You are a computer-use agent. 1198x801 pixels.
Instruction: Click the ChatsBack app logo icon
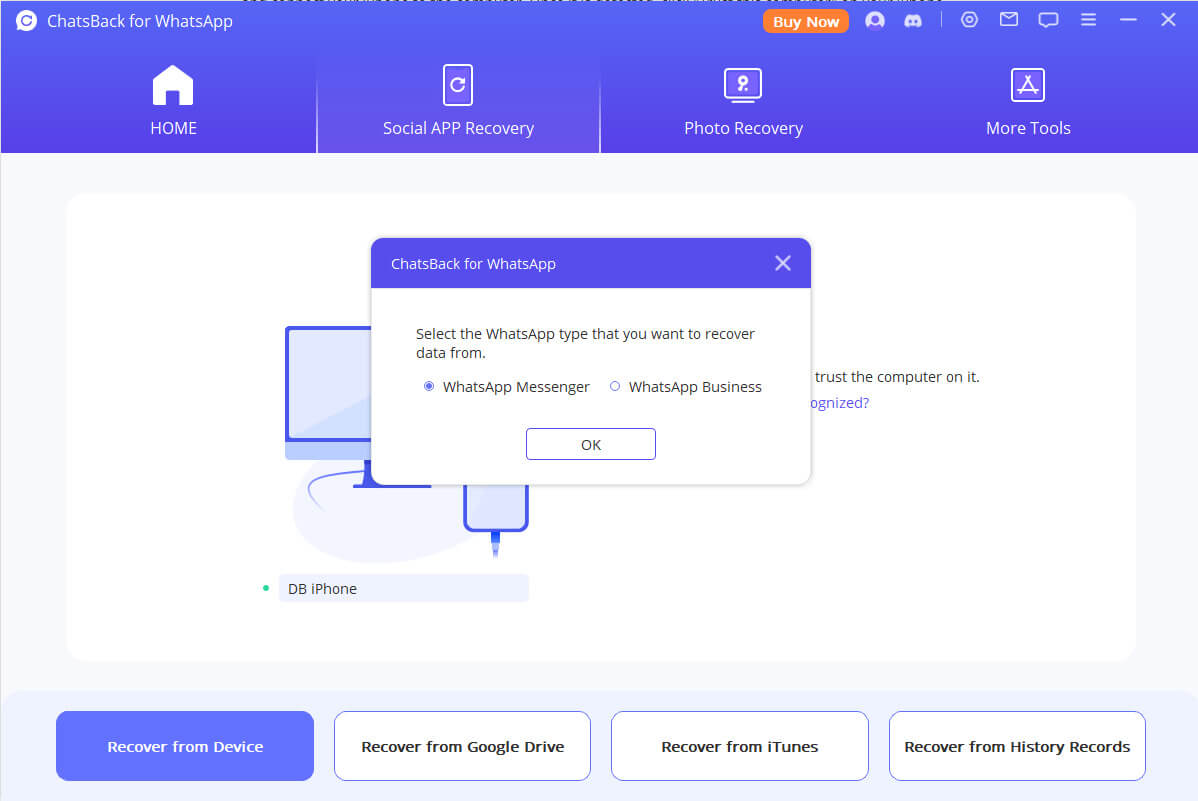(27, 21)
